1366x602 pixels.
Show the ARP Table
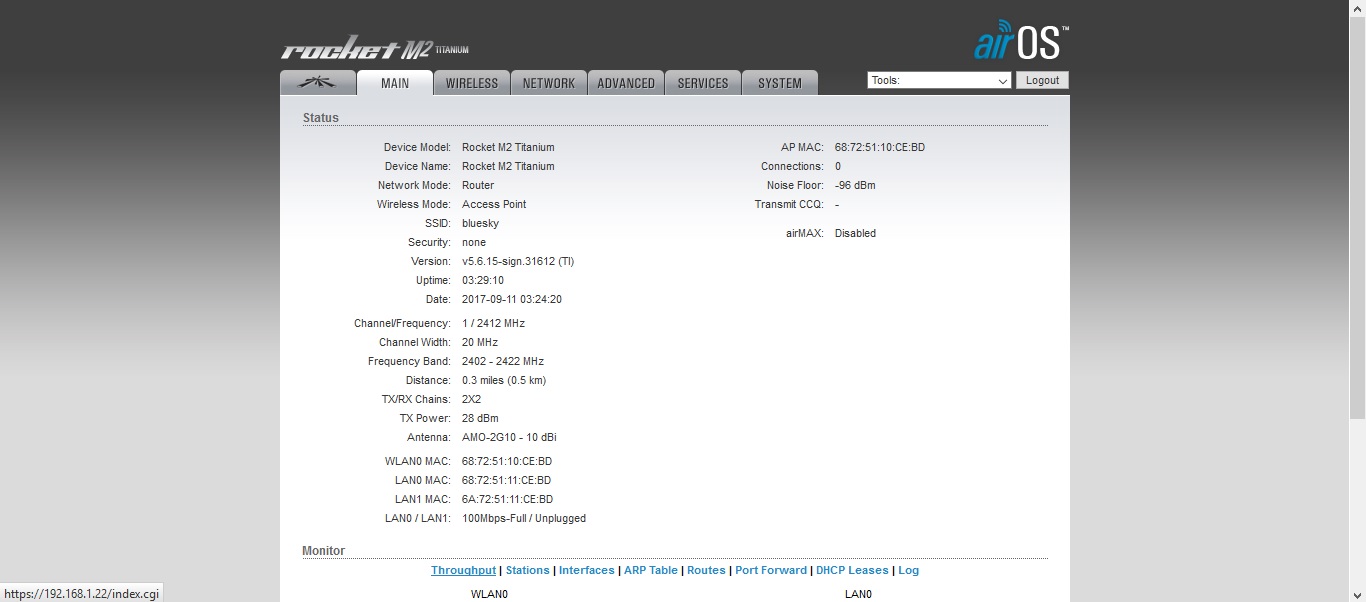pyautogui.click(x=651, y=570)
